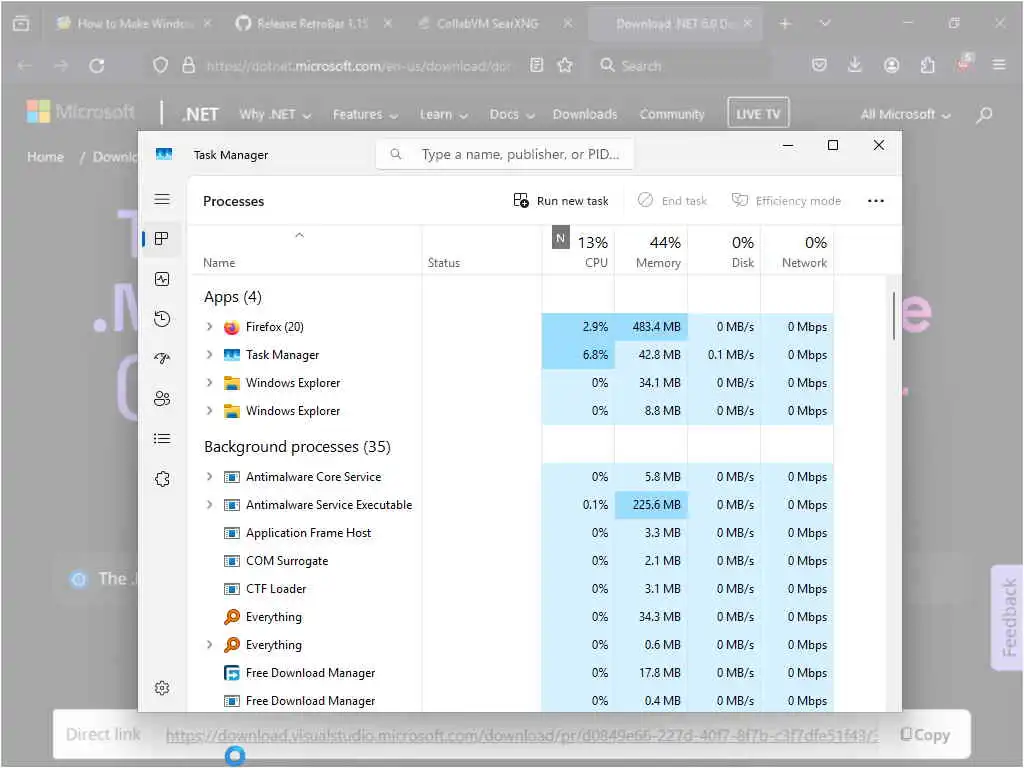
Task: Sort by Disk column header
Action: click(x=724, y=251)
